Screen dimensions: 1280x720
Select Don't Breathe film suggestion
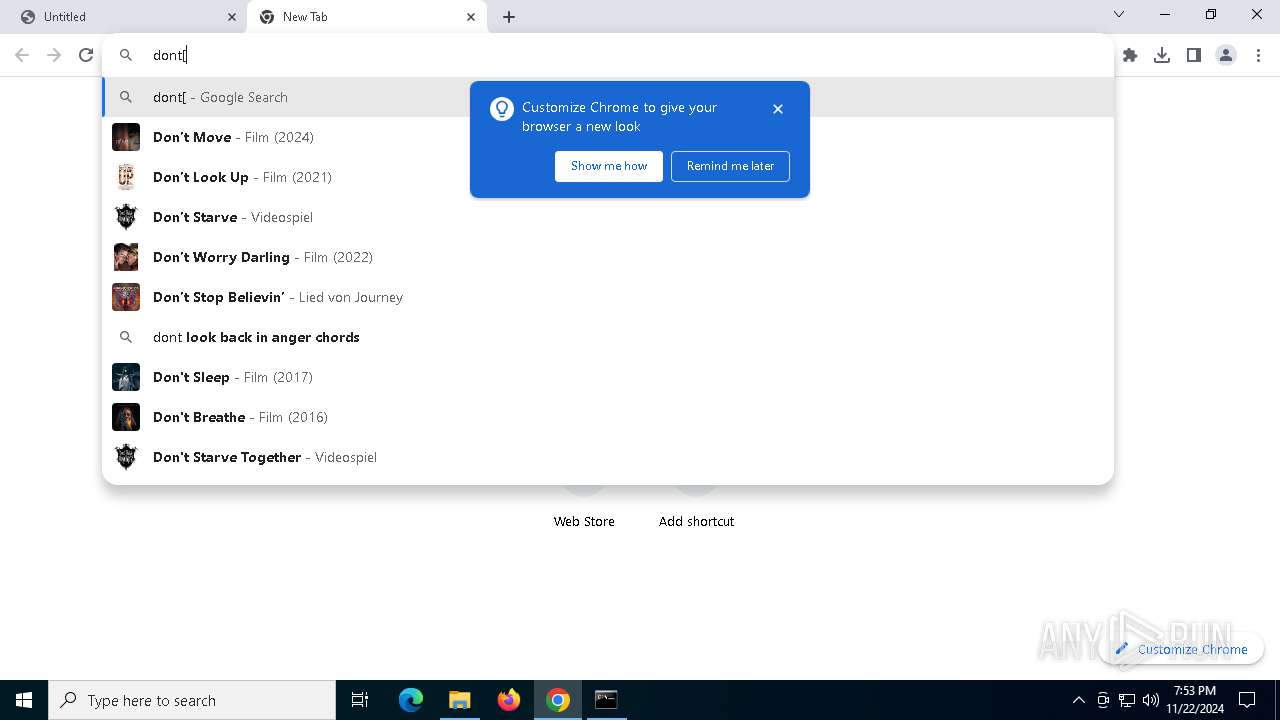[608, 417]
